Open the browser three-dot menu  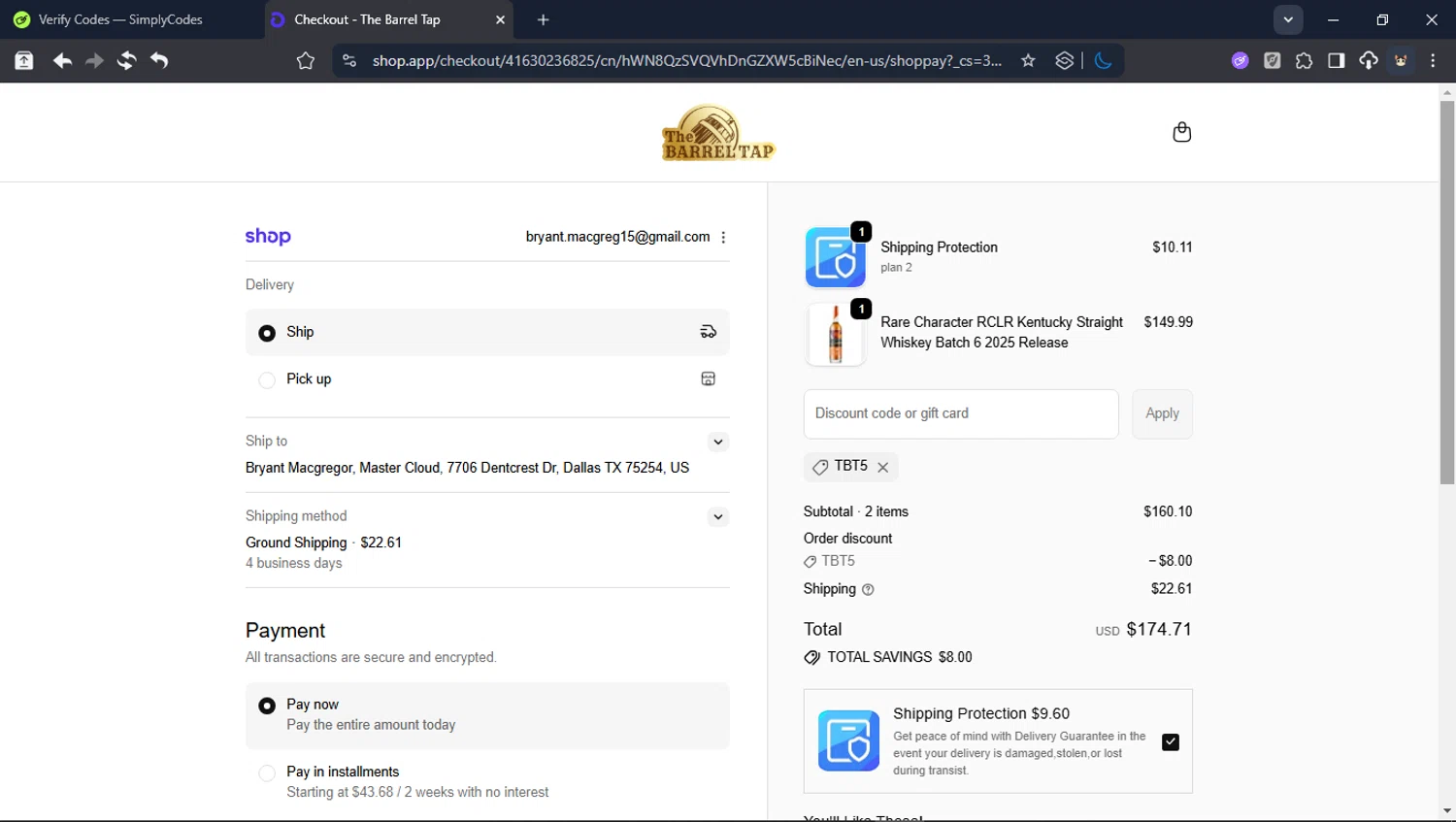1433,60
